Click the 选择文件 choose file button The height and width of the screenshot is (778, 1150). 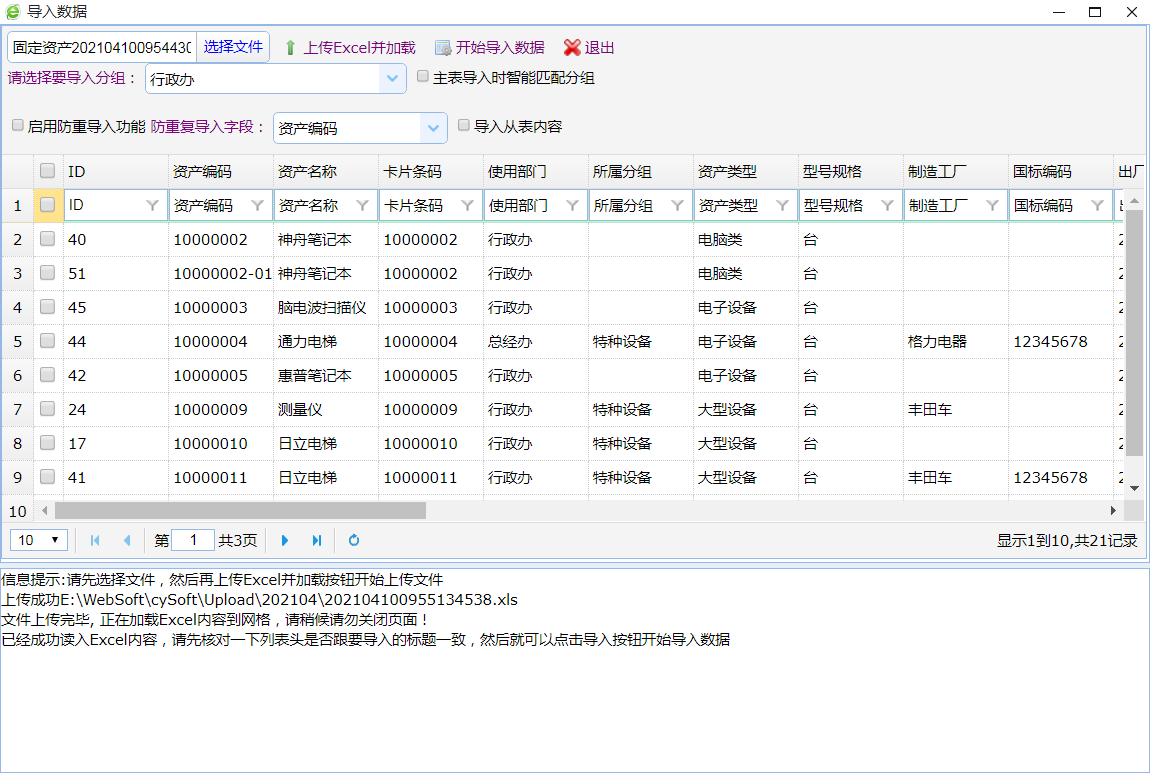[233, 47]
